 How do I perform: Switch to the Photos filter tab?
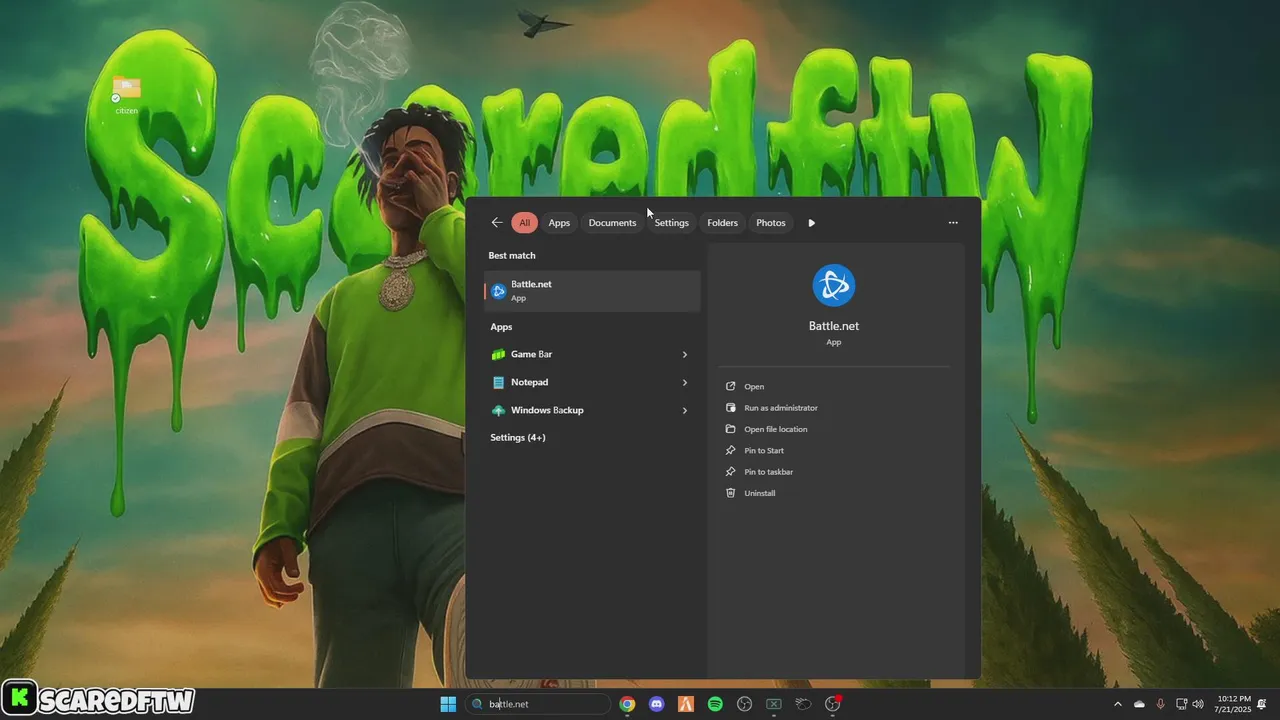coord(771,223)
